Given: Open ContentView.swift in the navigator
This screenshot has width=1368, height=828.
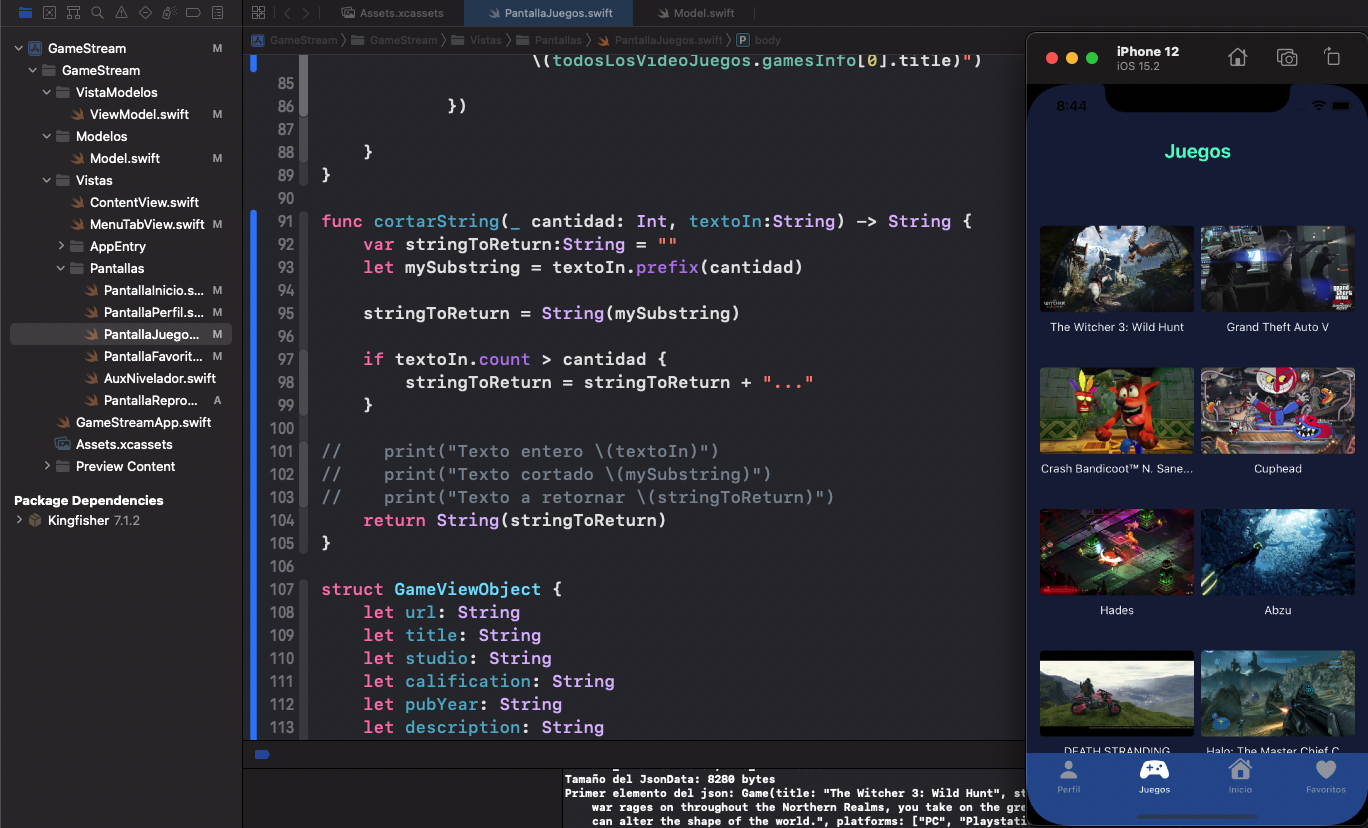Looking at the screenshot, I should coord(144,202).
